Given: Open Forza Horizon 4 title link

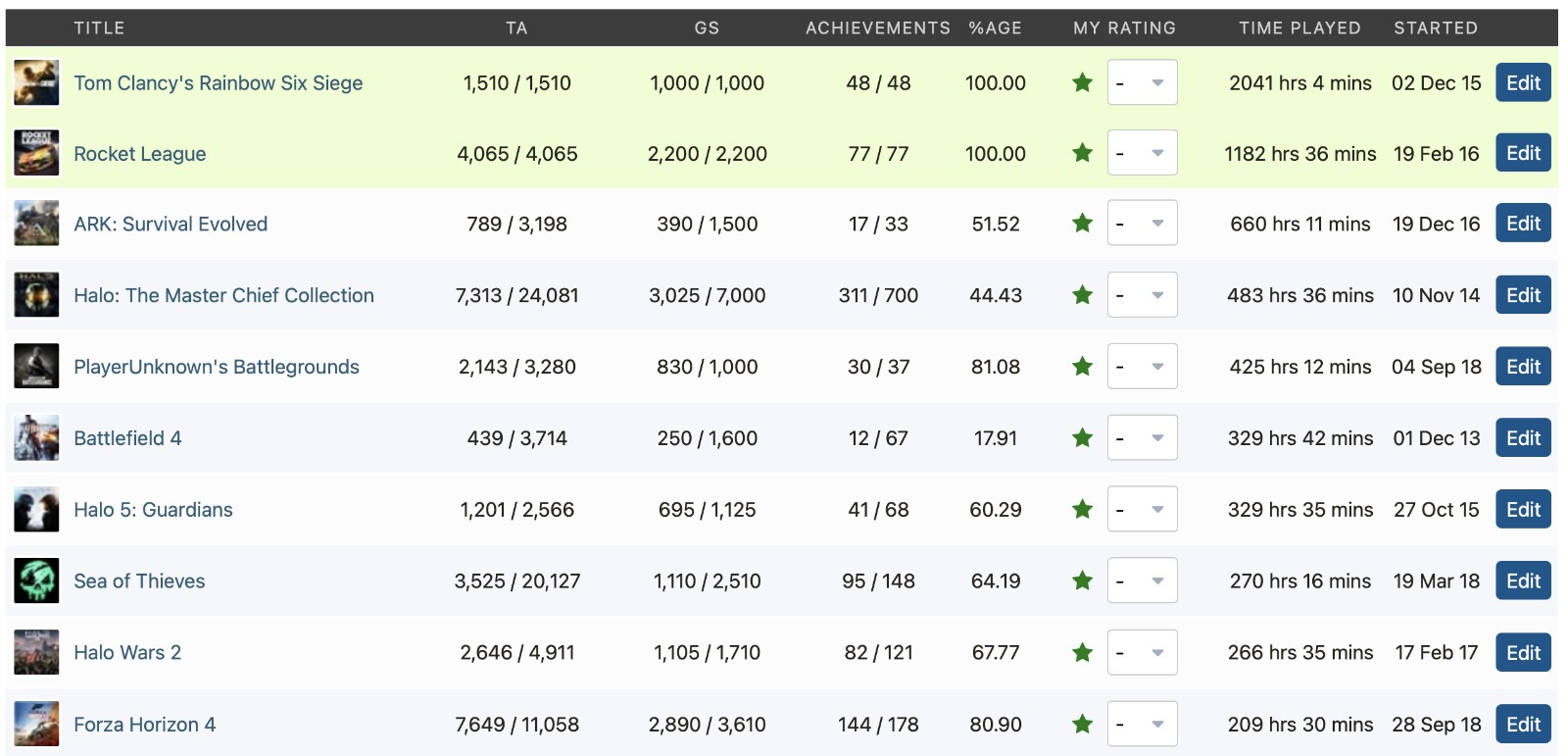Looking at the screenshot, I should (145, 725).
